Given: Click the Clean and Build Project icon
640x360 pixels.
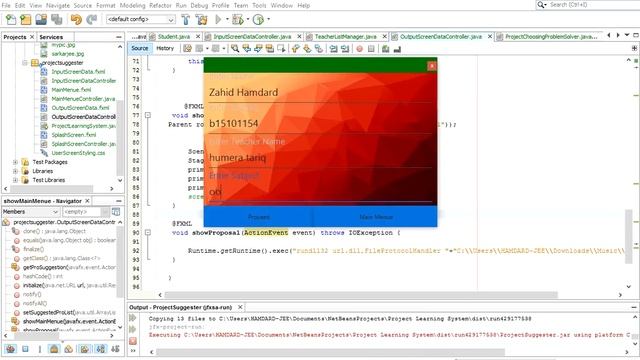Looking at the screenshot, I should point(201,19).
